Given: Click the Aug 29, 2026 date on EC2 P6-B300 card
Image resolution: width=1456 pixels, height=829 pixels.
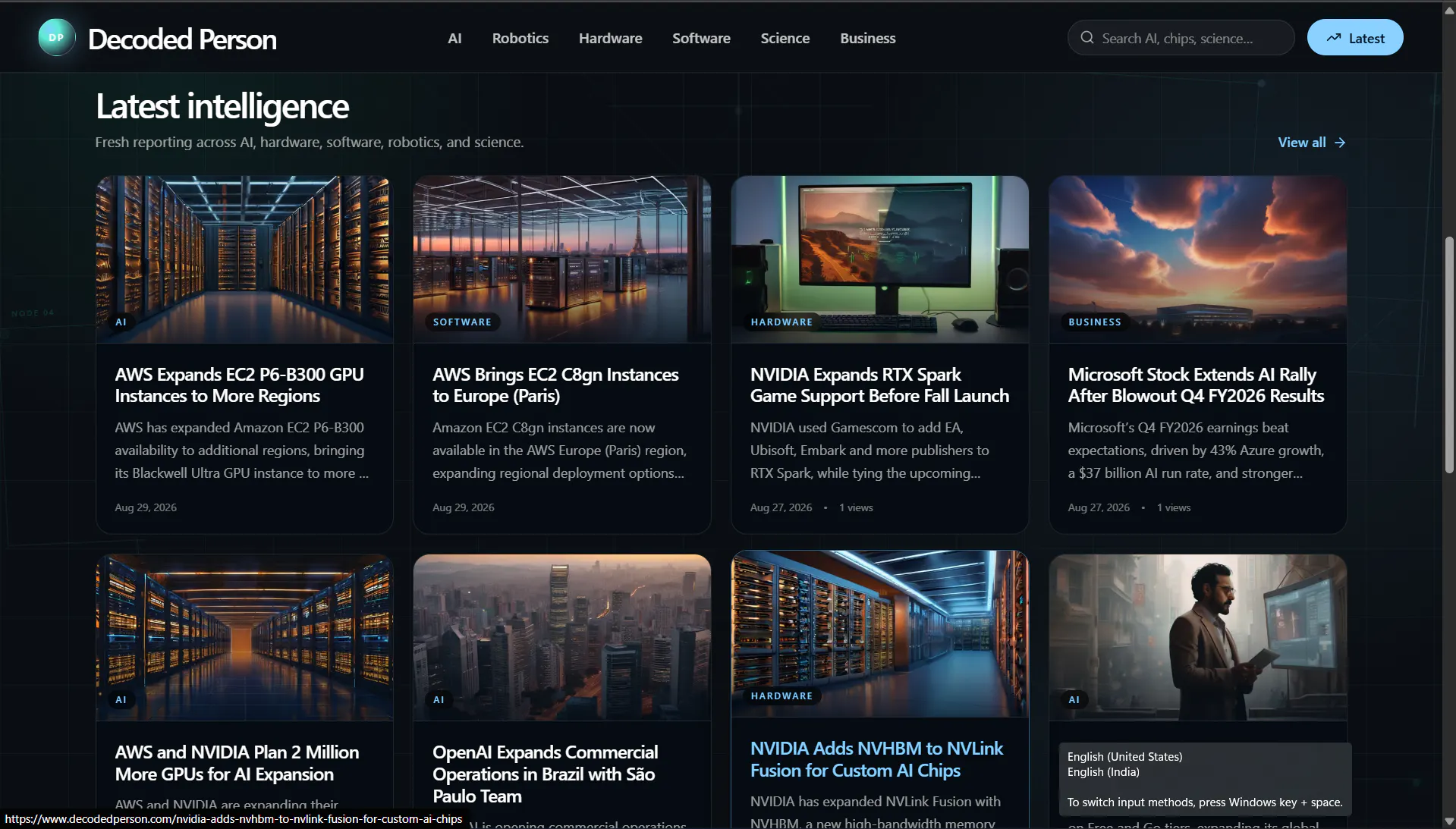Looking at the screenshot, I should pos(146,507).
